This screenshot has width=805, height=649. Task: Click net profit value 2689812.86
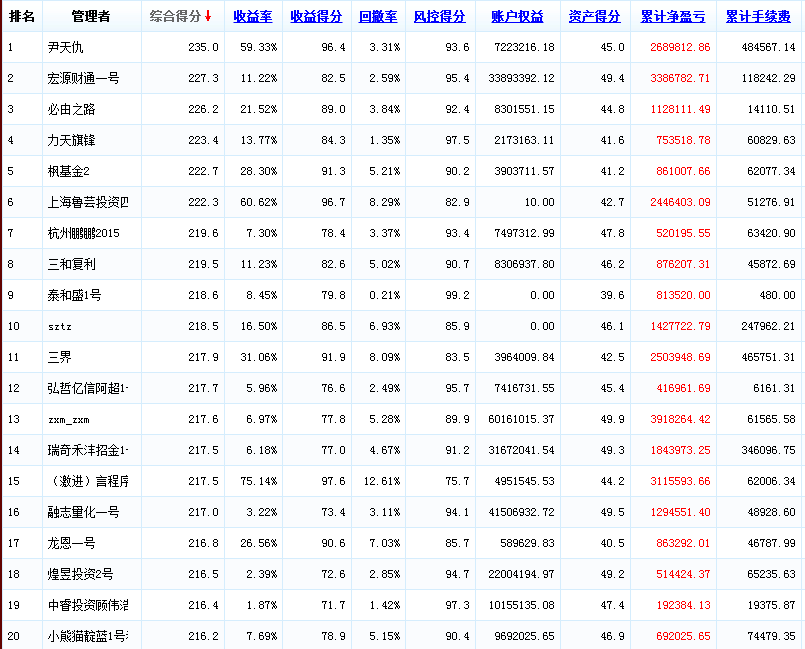coord(680,47)
